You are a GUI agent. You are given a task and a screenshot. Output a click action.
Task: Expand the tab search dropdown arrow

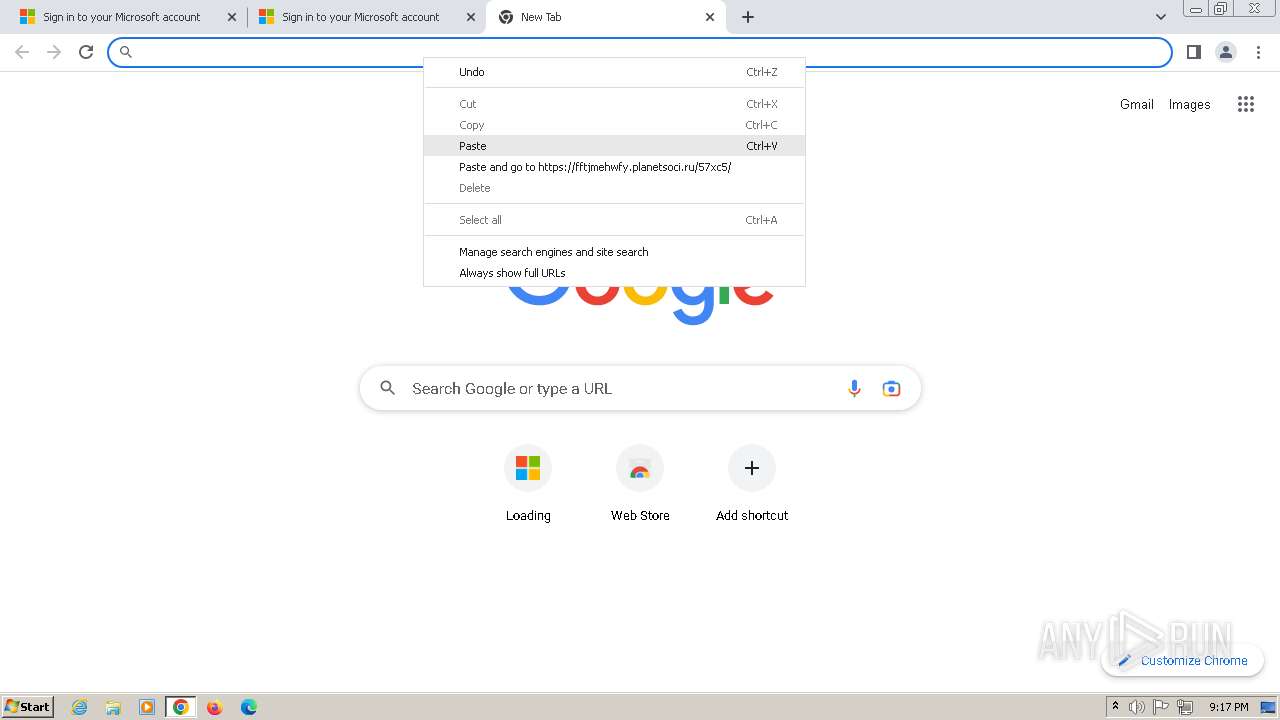(x=1160, y=17)
